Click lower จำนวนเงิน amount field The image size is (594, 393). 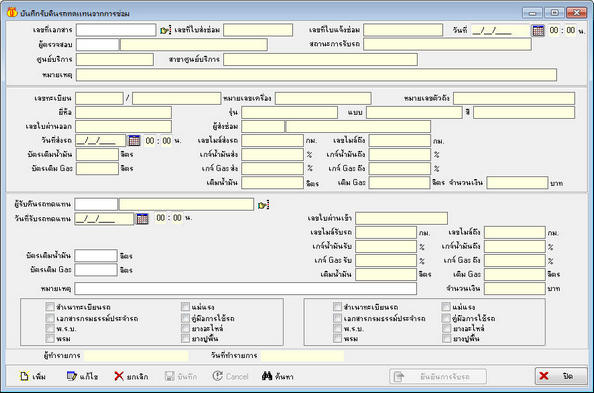click(x=515, y=288)
